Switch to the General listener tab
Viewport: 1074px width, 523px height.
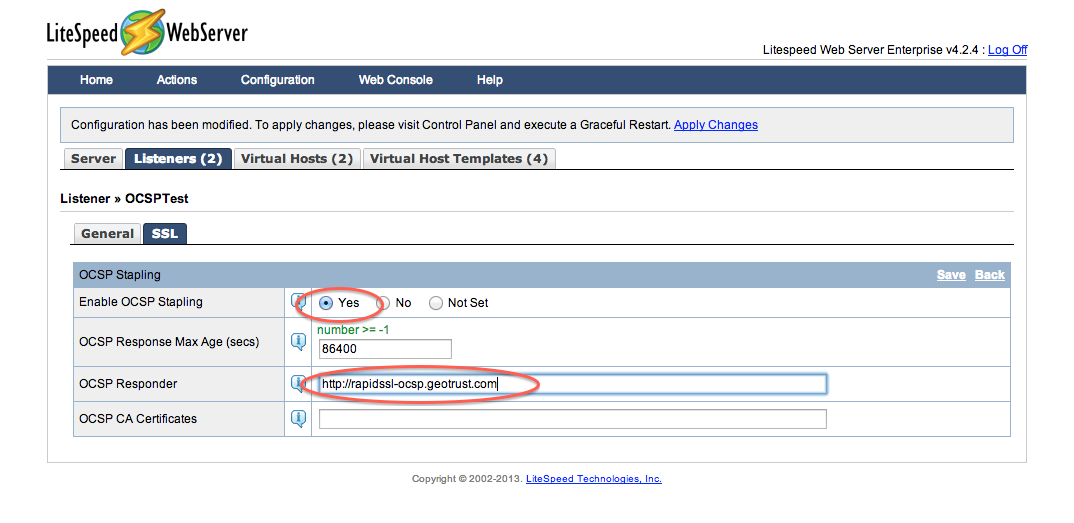click(107, 233)
